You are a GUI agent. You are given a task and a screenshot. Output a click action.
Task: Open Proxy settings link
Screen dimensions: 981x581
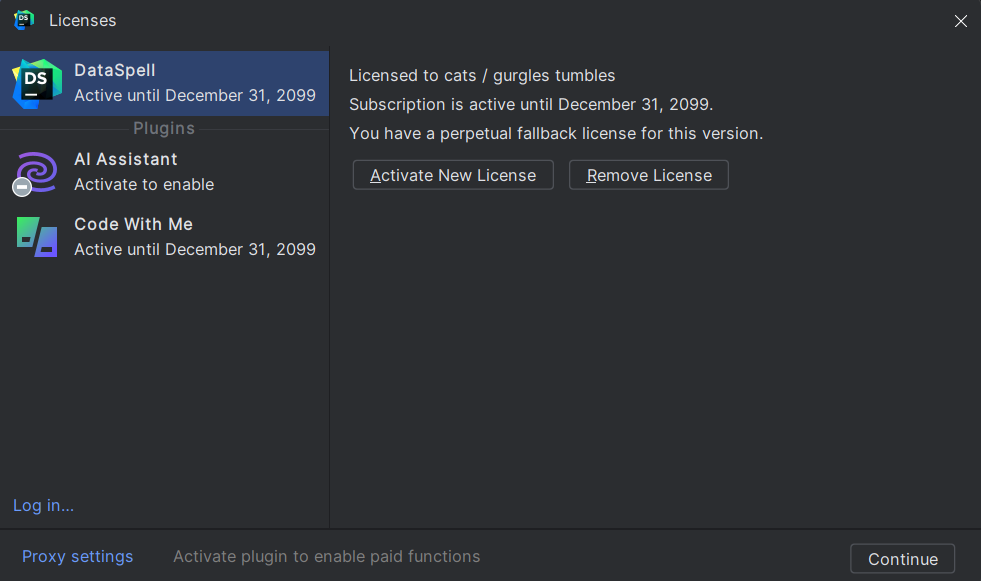78,557
